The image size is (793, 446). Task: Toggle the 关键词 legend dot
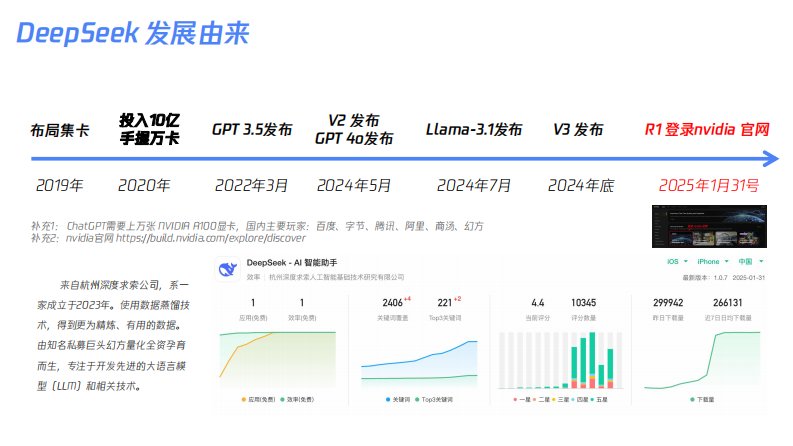pos(387,399)
